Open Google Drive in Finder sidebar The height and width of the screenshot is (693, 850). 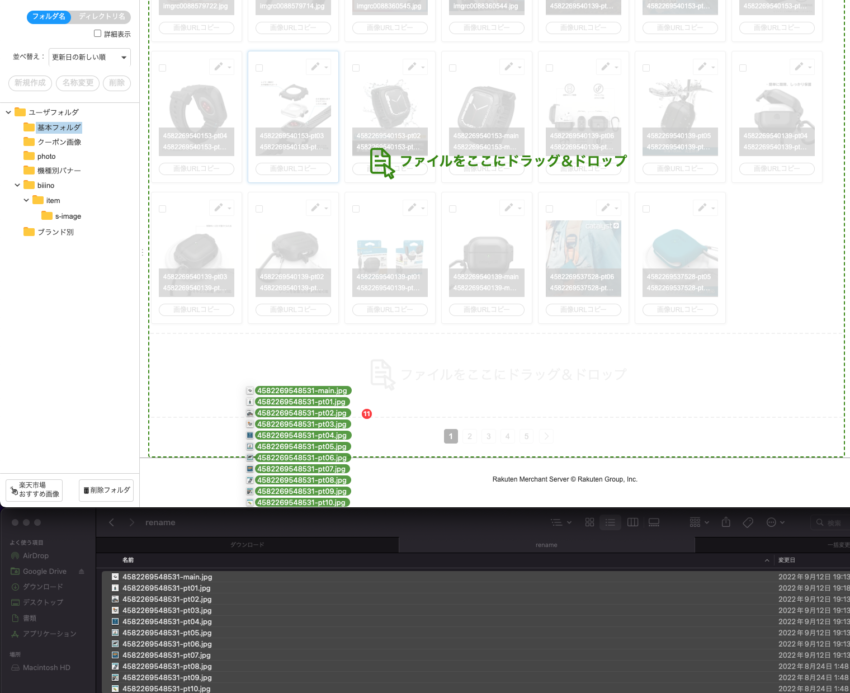click(43, 571)
